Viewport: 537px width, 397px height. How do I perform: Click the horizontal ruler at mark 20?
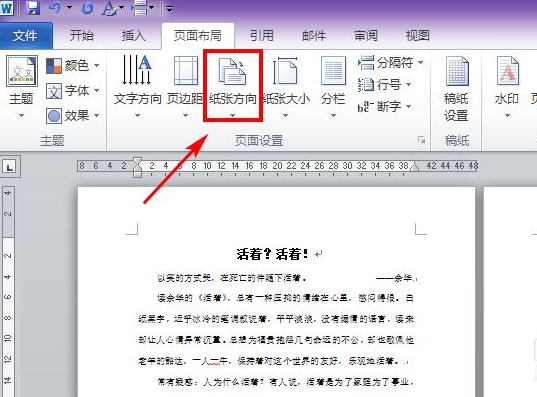[277, 166]
